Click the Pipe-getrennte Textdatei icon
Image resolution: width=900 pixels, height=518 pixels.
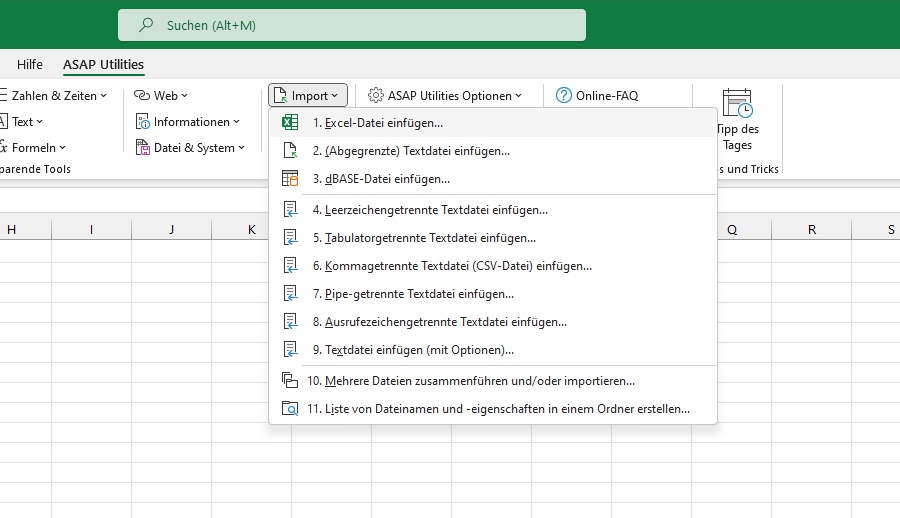[290, 293]
